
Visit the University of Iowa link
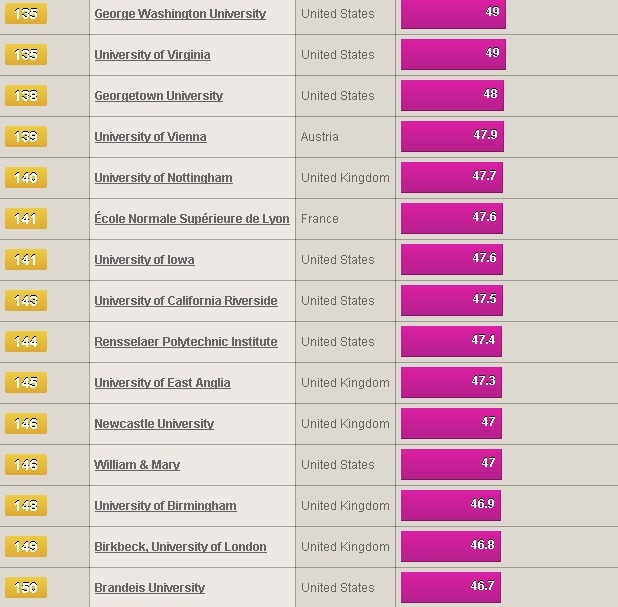tap(144, 260)
